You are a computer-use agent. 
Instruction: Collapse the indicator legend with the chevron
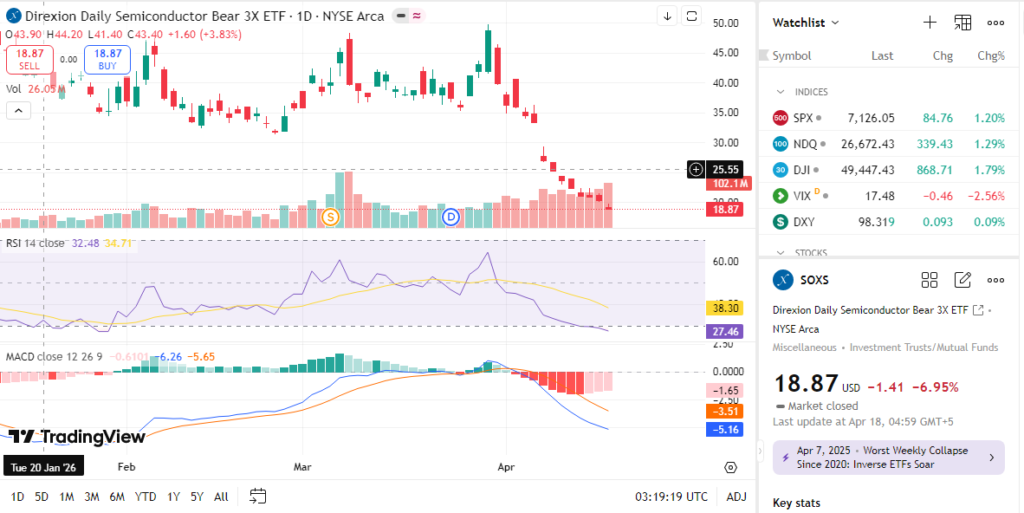click(x=18, y=111)
